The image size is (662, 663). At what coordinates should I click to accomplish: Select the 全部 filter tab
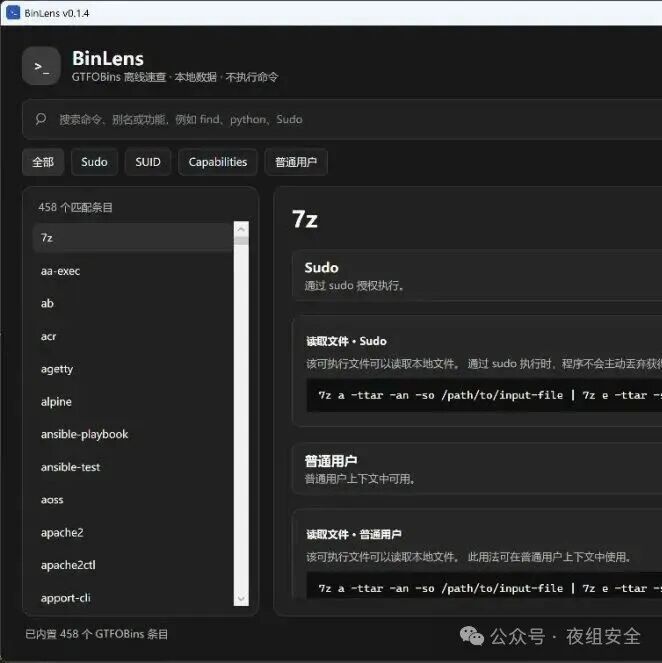point(43,162)
